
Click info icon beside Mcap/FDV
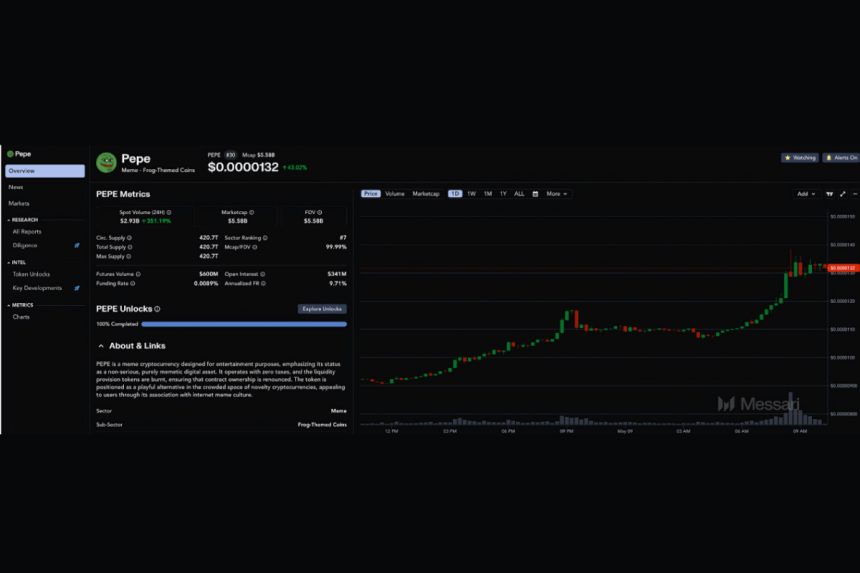(255, 247)
